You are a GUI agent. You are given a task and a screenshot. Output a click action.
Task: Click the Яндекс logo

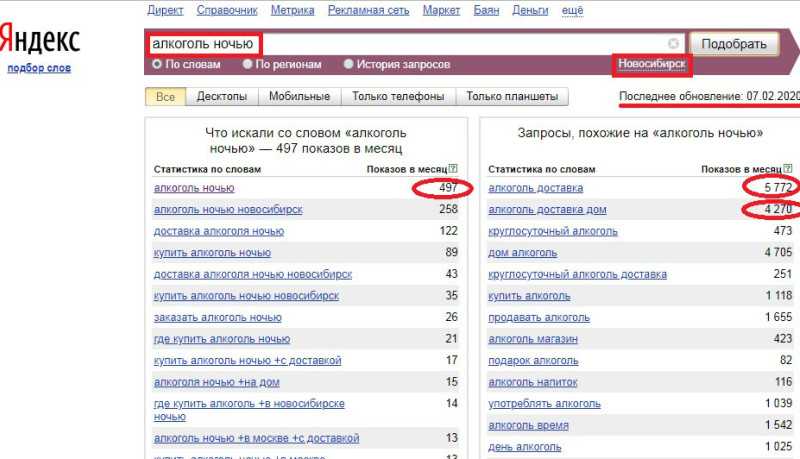tap(40, 40)
